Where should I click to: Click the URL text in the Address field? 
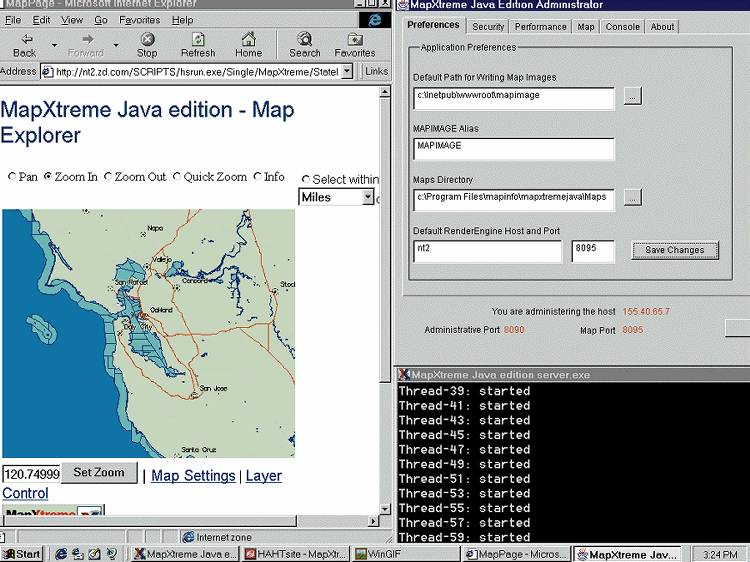click(x=197, y=72)
